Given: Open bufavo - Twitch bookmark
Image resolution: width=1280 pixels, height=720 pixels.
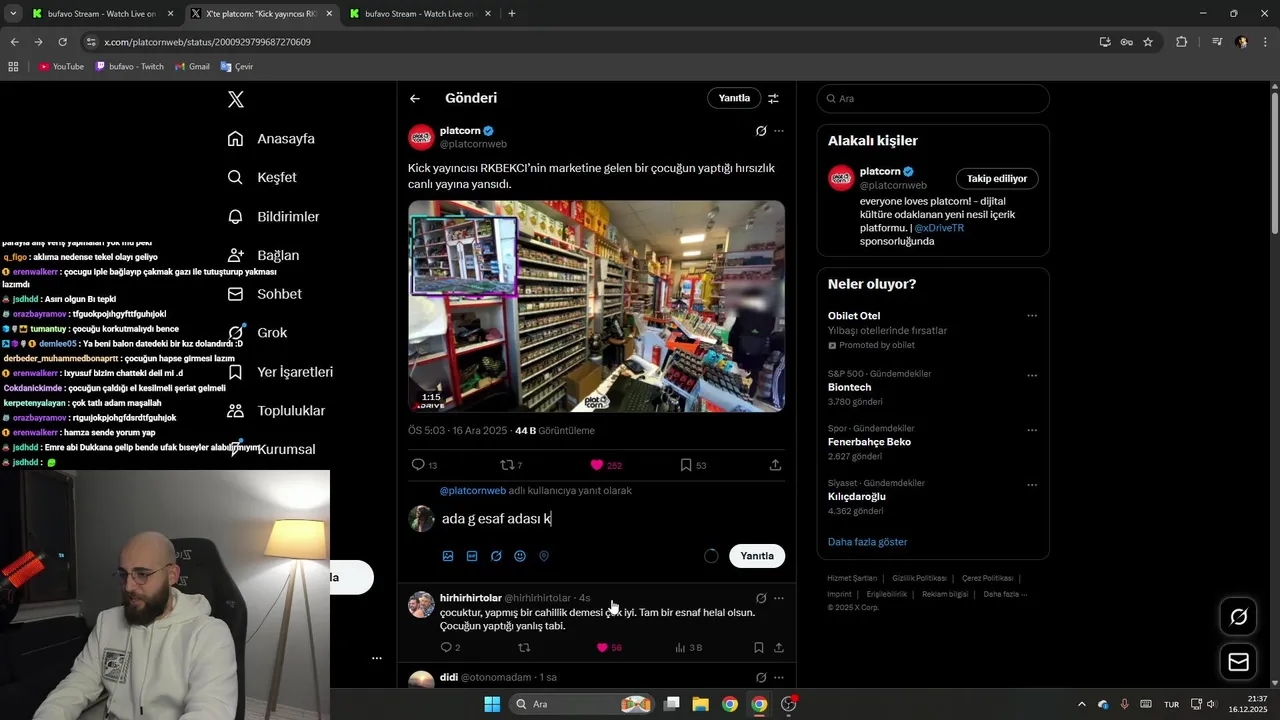Looking at the screenshot, I should pyautogui.click(x=129, y=67).
